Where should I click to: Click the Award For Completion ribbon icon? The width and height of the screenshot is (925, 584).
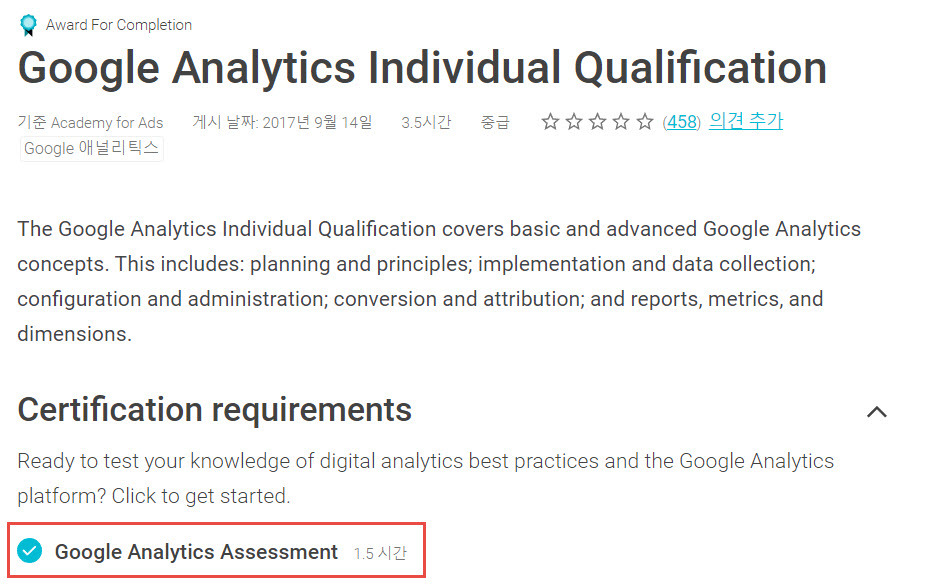(x=28, y=25)
